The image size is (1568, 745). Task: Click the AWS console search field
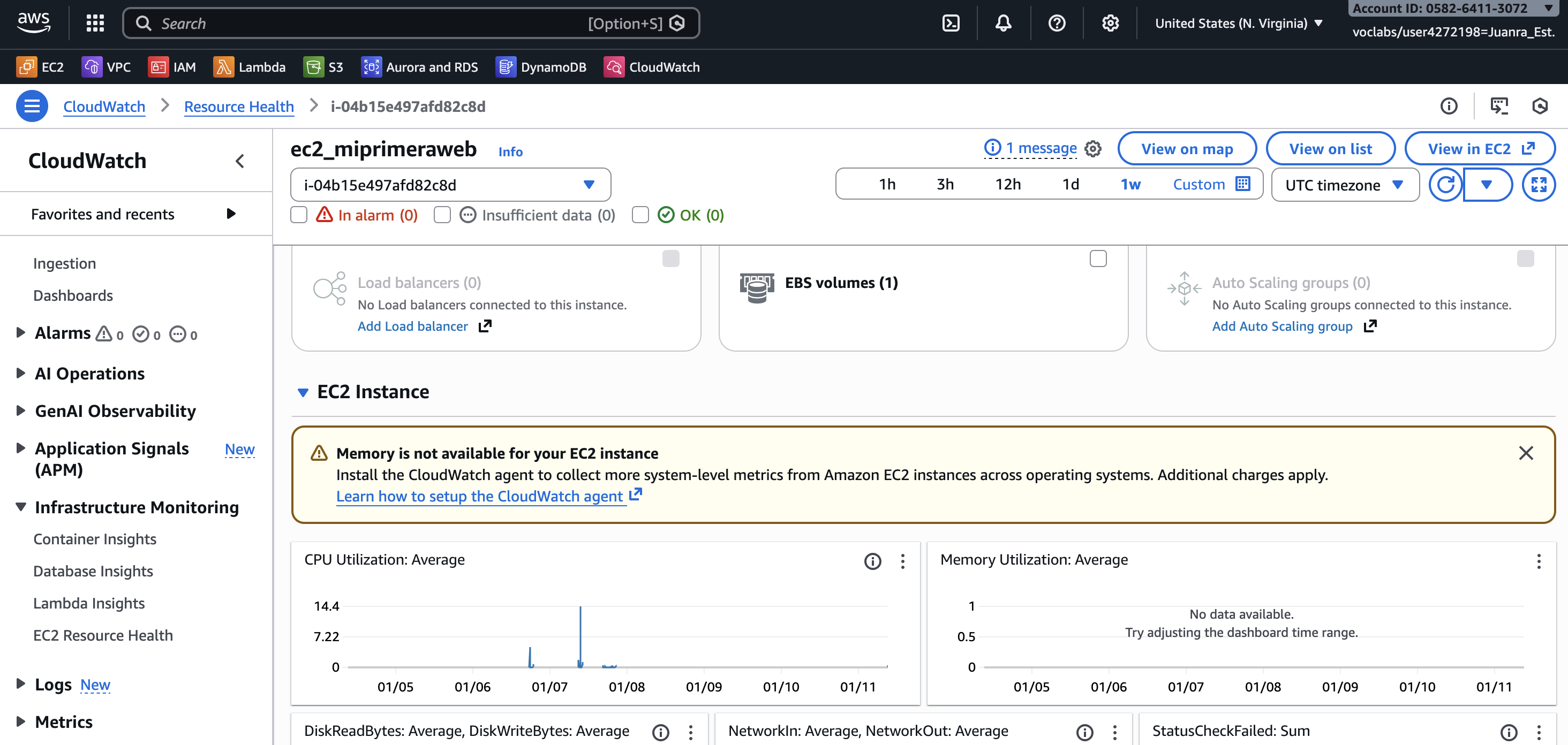coord(365,23)
